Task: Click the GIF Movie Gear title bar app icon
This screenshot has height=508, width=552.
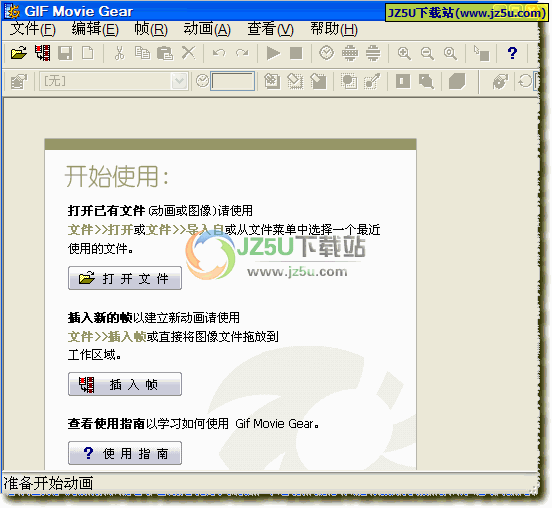Action: [12, 11]
